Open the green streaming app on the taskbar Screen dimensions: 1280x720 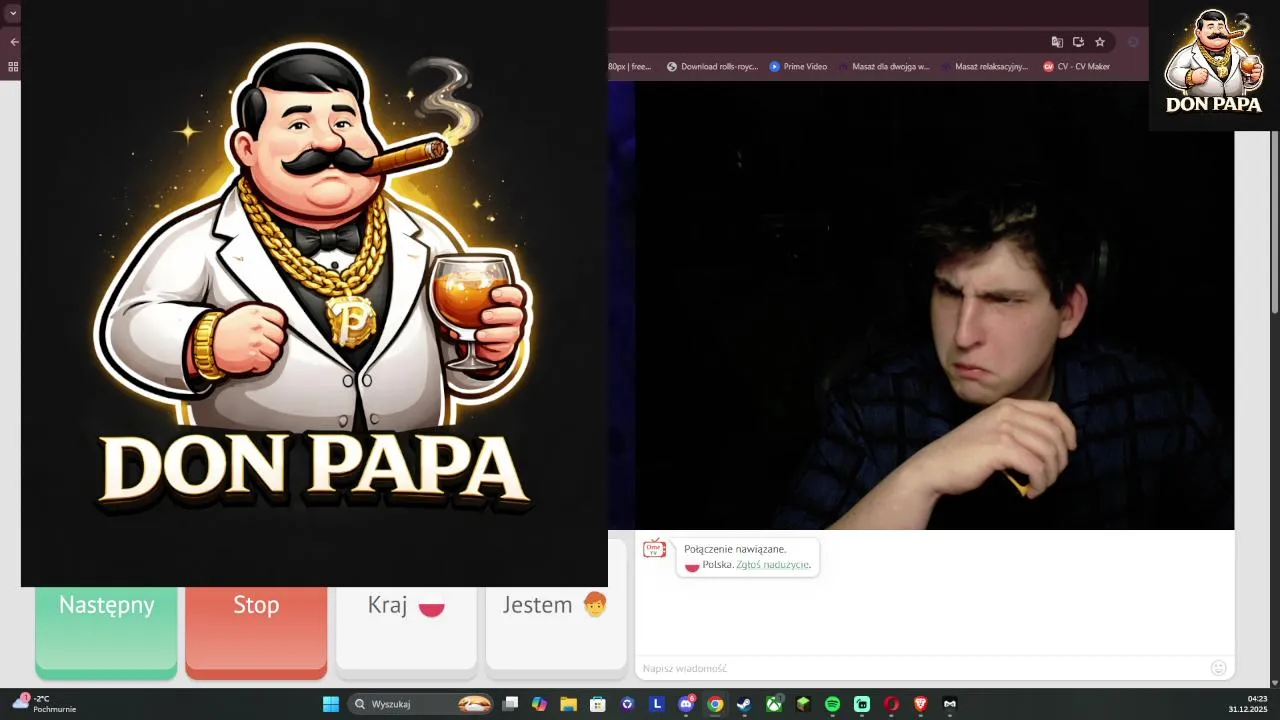[x=862, y=704]
